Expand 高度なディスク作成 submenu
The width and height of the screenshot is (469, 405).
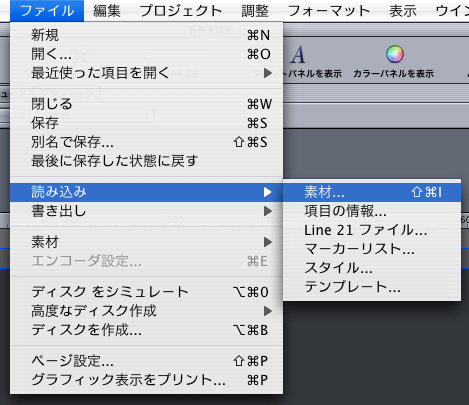pos(147,311)
